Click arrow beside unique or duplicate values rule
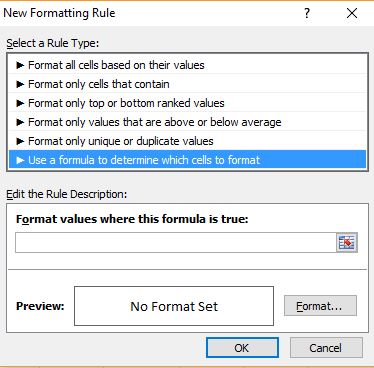Viewport: 374px width, 368px height. pyautogui.click(x=20, y=141)
